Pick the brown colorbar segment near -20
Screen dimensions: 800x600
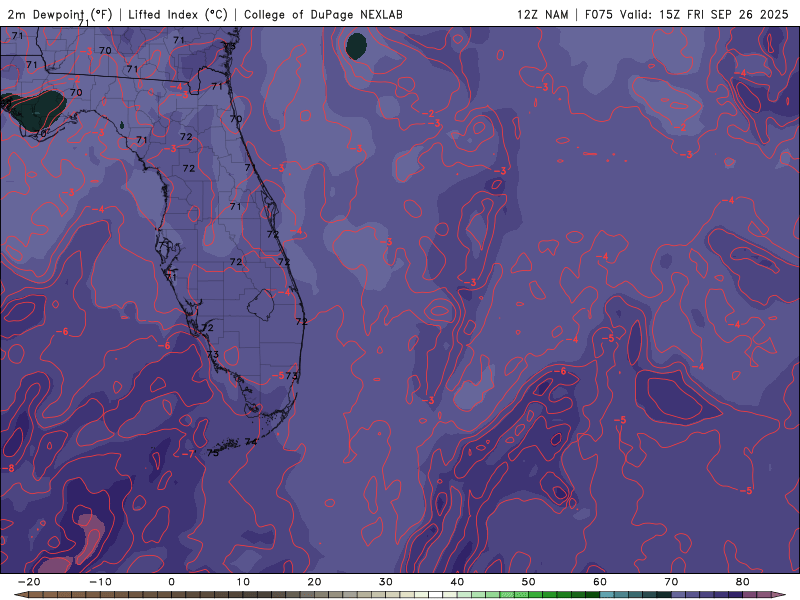[36, 595]
